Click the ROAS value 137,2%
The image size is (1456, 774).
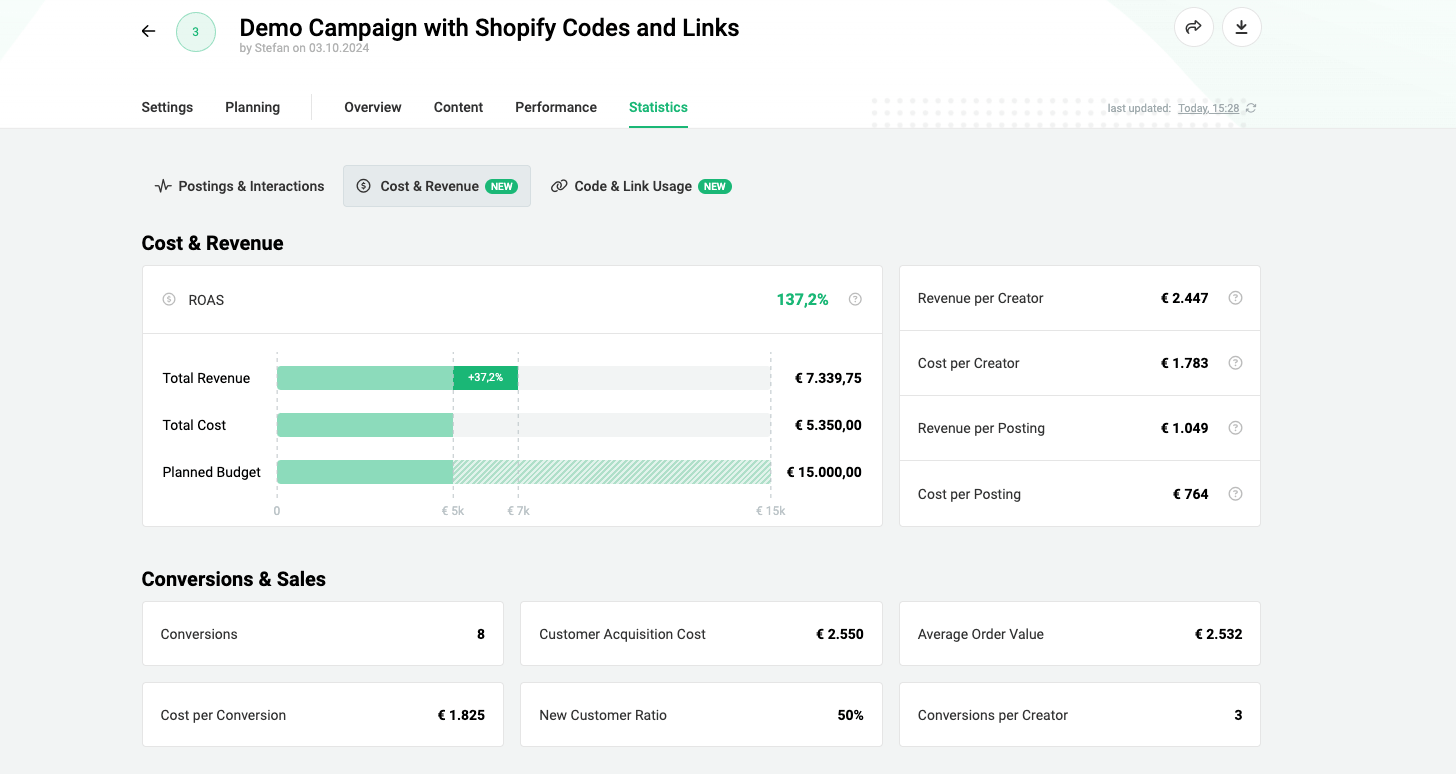[x=802, y=300]
